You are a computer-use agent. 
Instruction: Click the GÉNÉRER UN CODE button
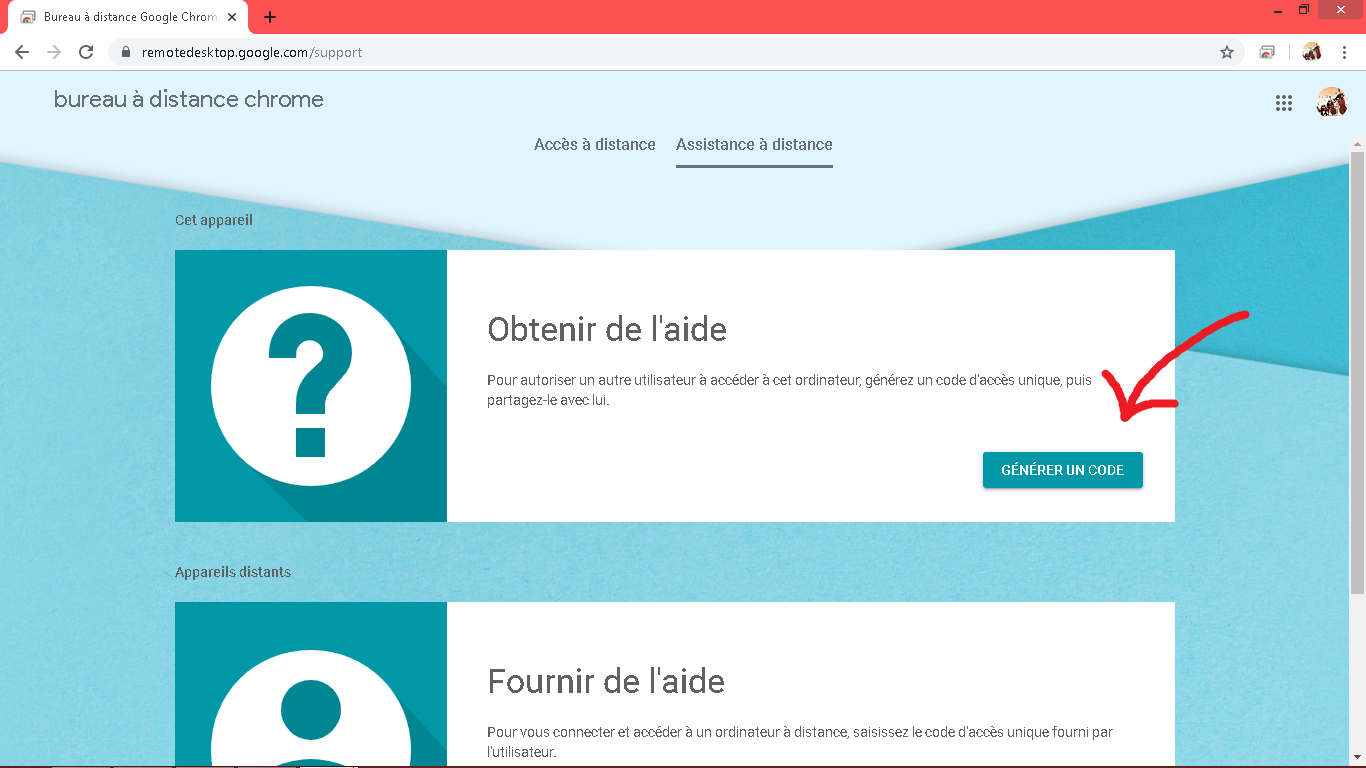[x=1063, y=470]
